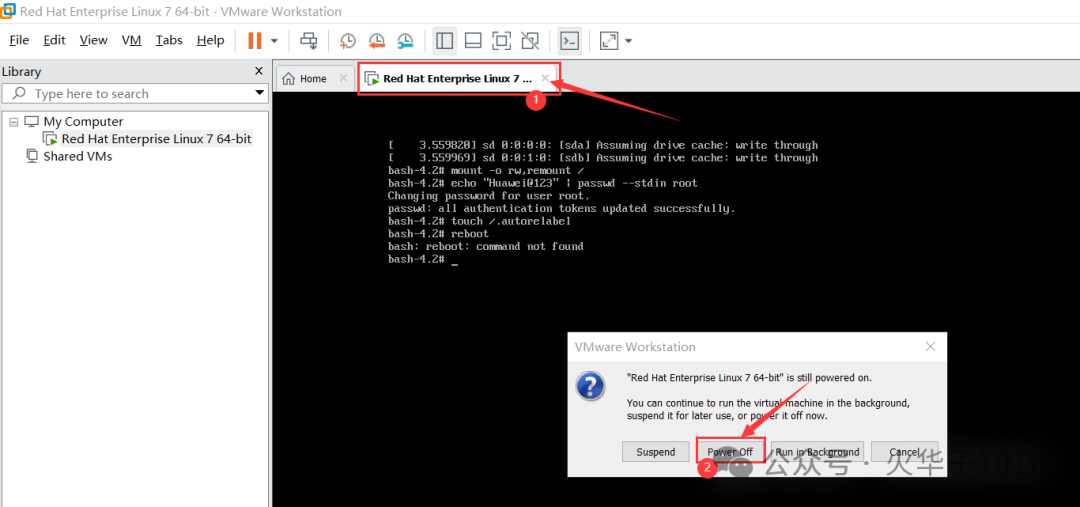
Task: Click the Unity mode toolbar icon
Action: (530, 41)
